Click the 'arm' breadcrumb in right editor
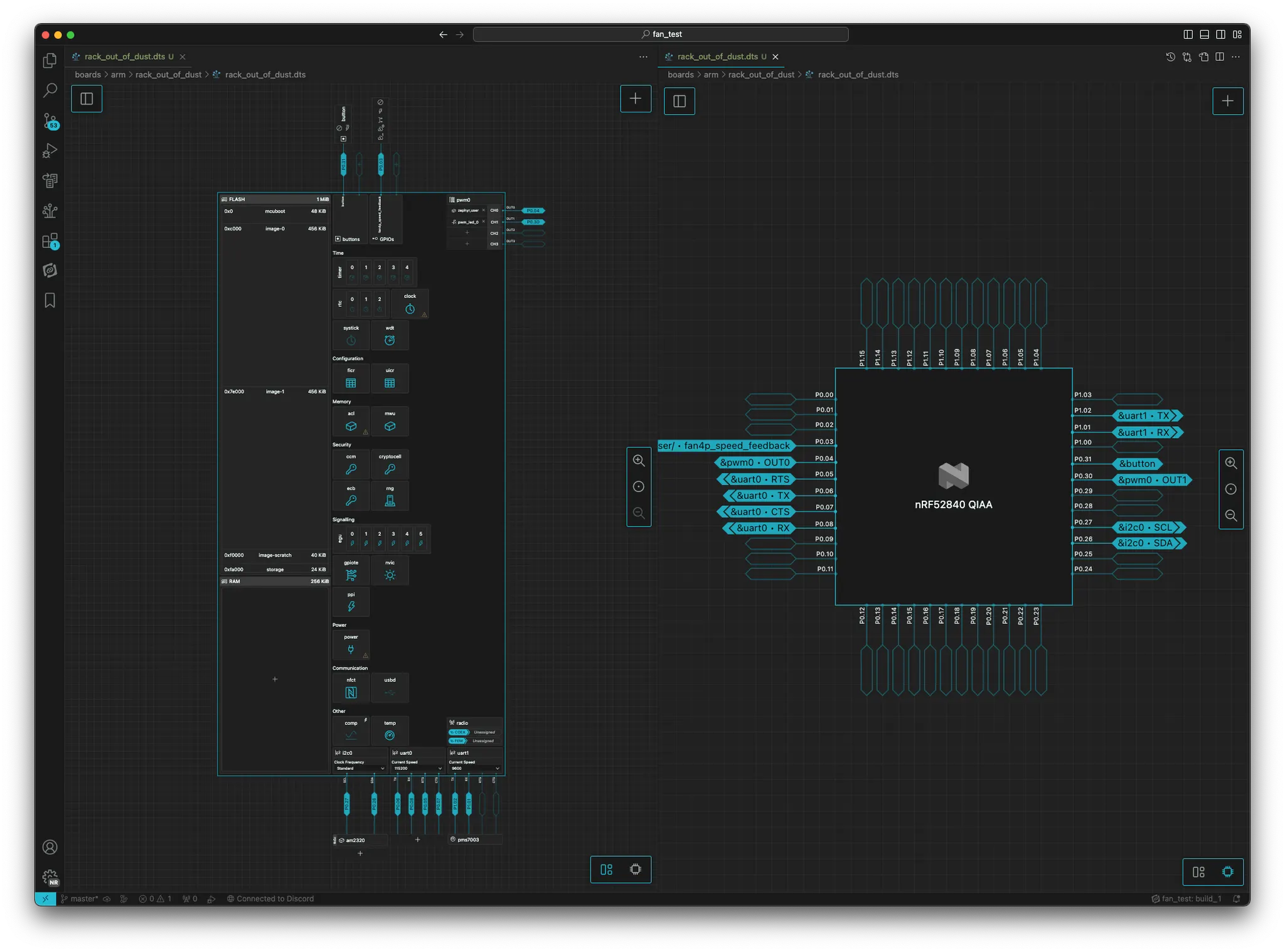This screenshot has height=952, width=1285. [711, 75]
